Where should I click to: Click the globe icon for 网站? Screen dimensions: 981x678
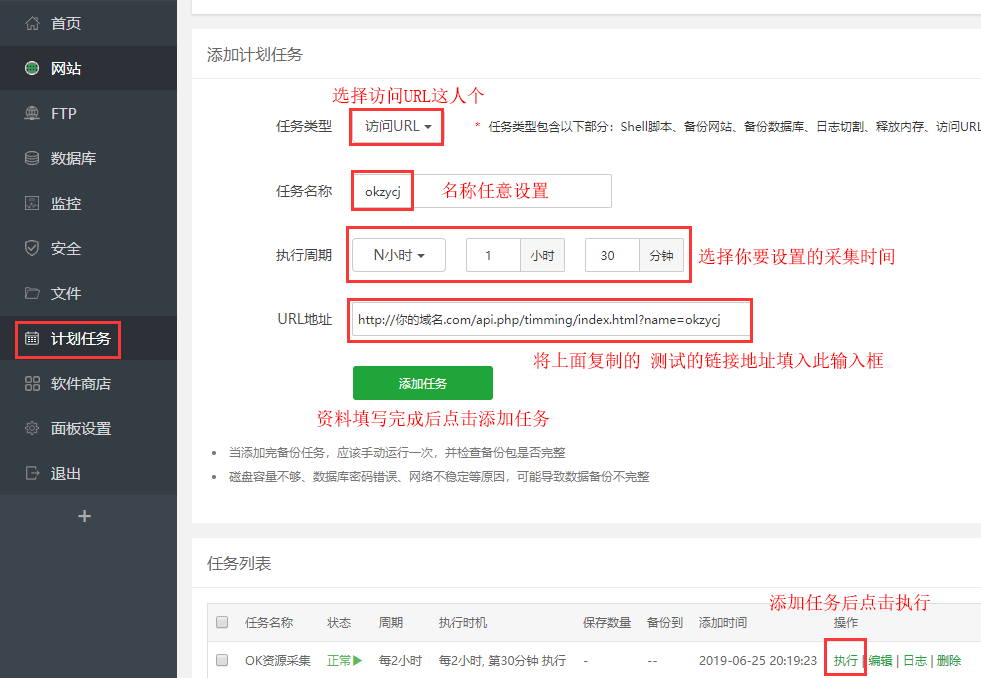32,68
